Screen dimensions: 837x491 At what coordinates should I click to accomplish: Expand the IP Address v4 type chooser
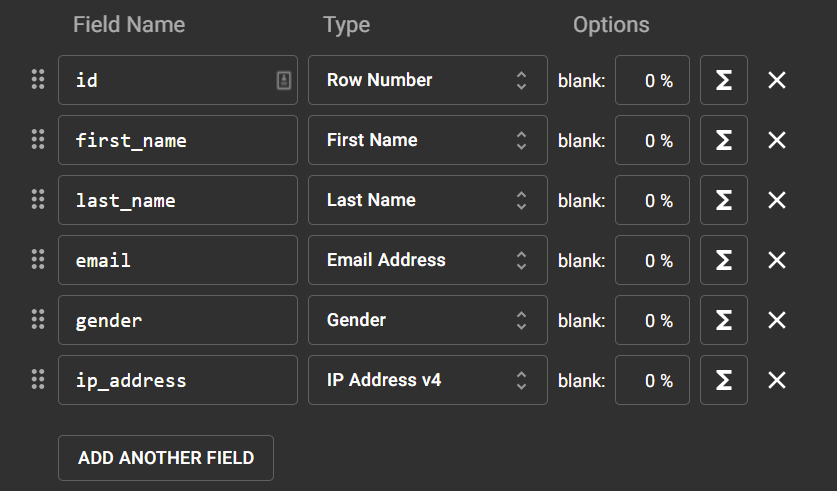pos(427,380)
